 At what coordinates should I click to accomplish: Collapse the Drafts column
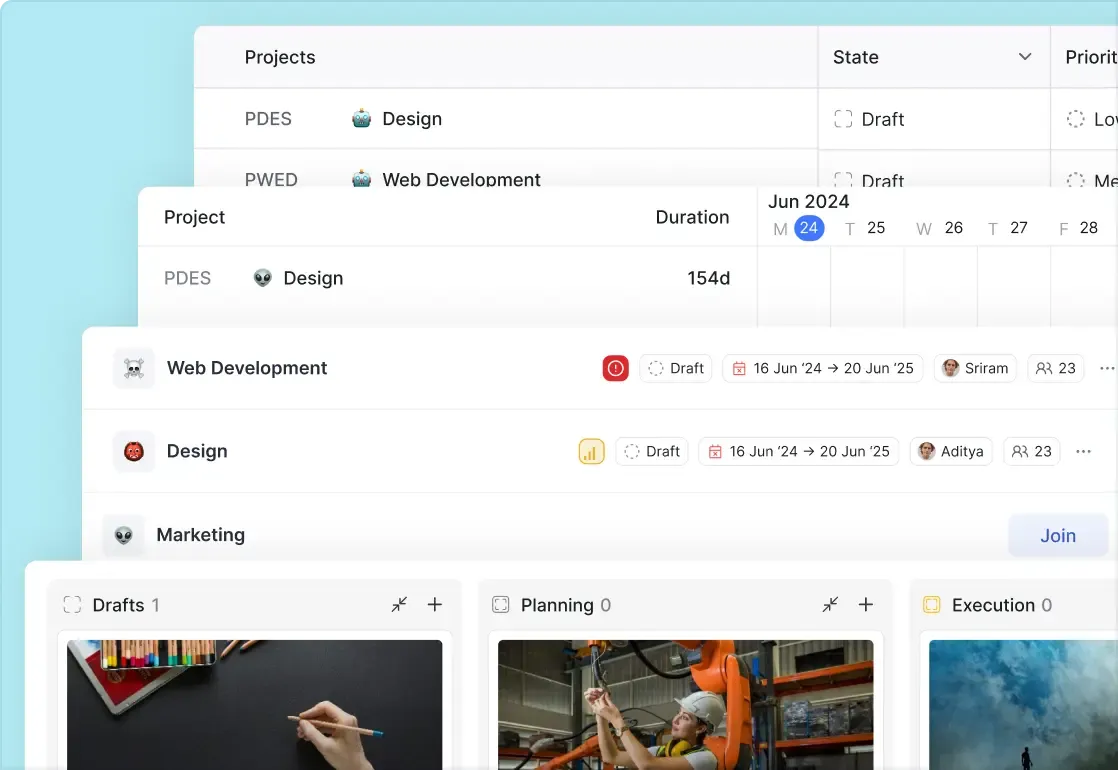click(399, 605)
